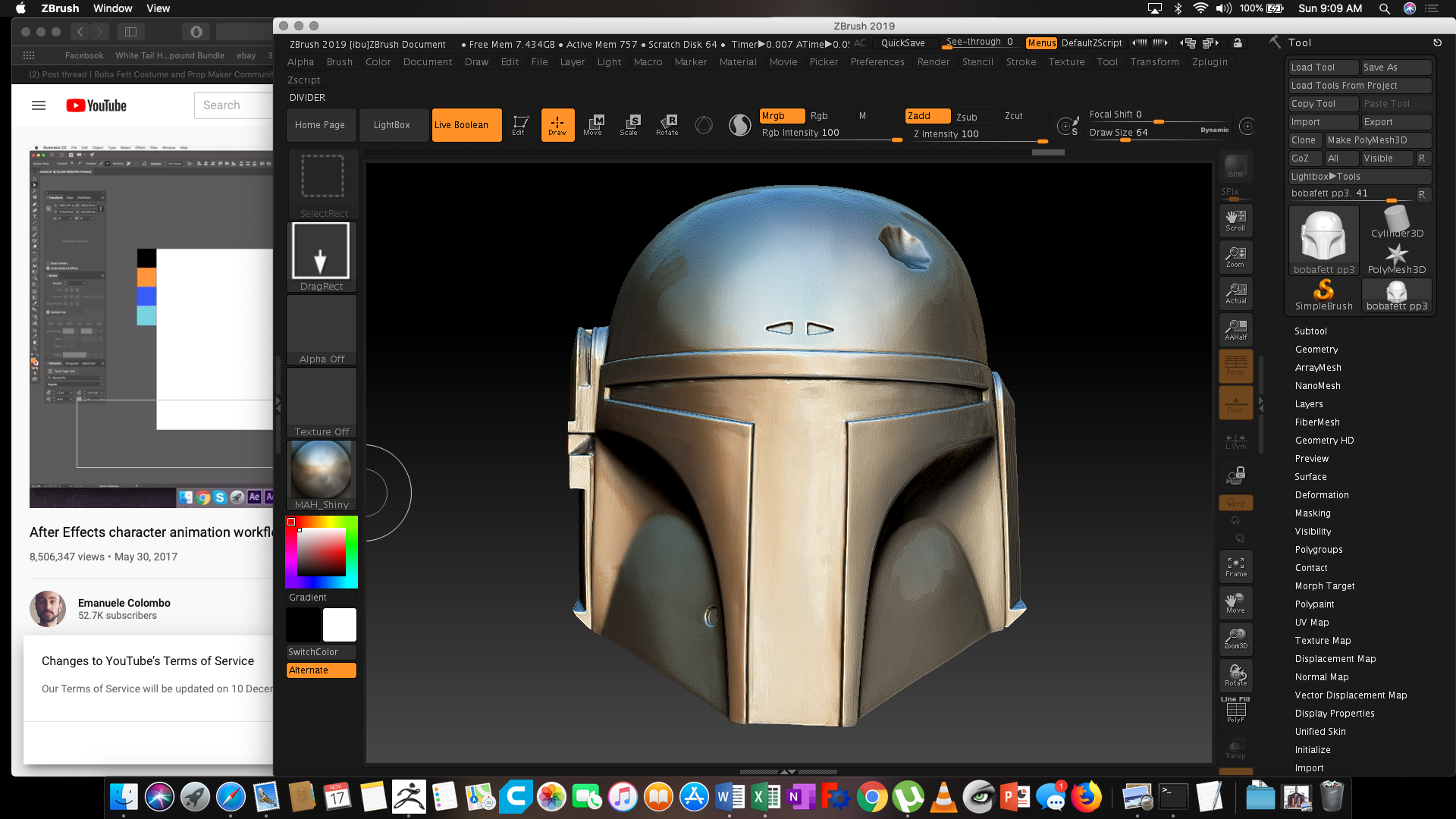Open the MAH_Shiny material picker
The height and width of the screenshot is (819, 1456).
[322, 475]
